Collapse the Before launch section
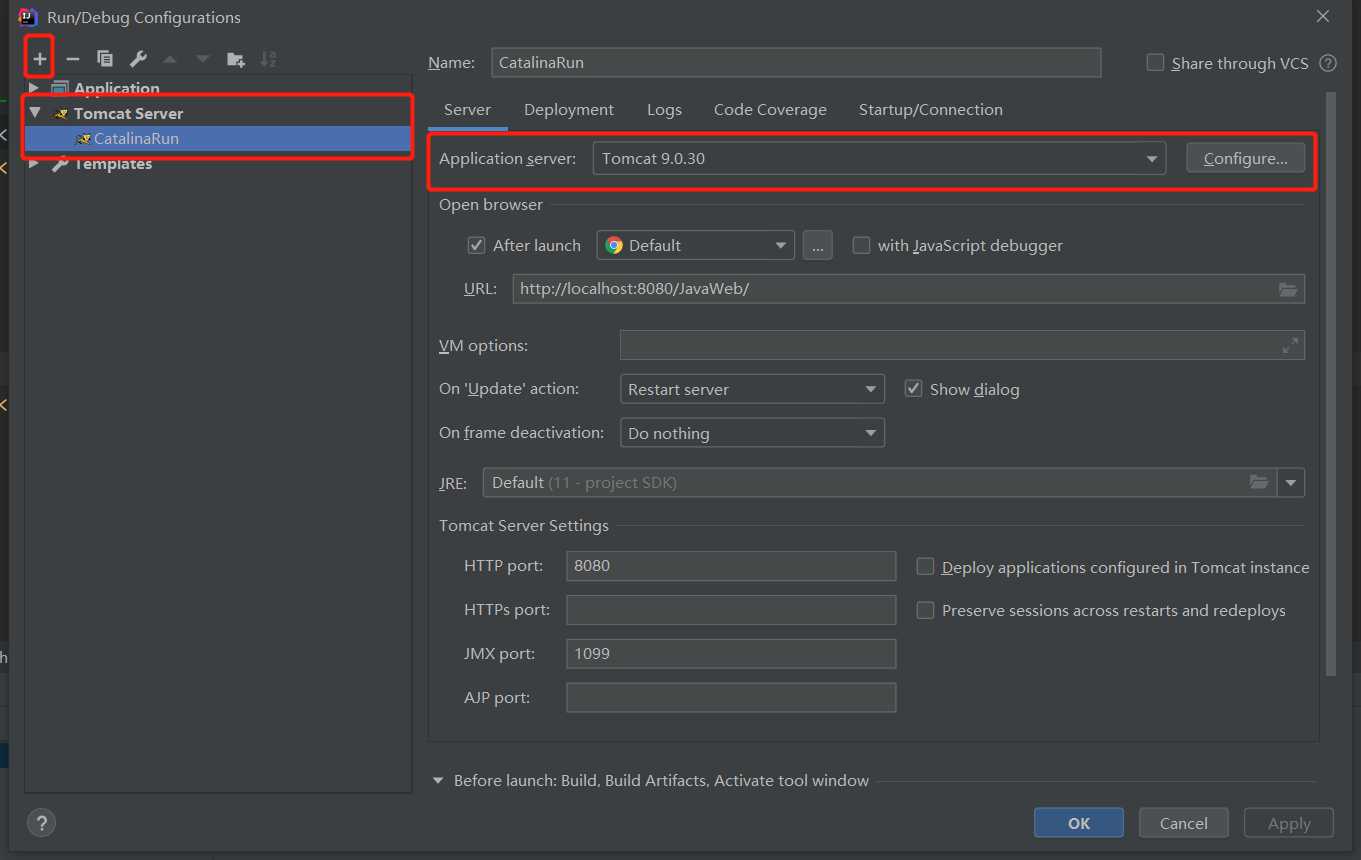1361x860 pixels. [438, 780]
